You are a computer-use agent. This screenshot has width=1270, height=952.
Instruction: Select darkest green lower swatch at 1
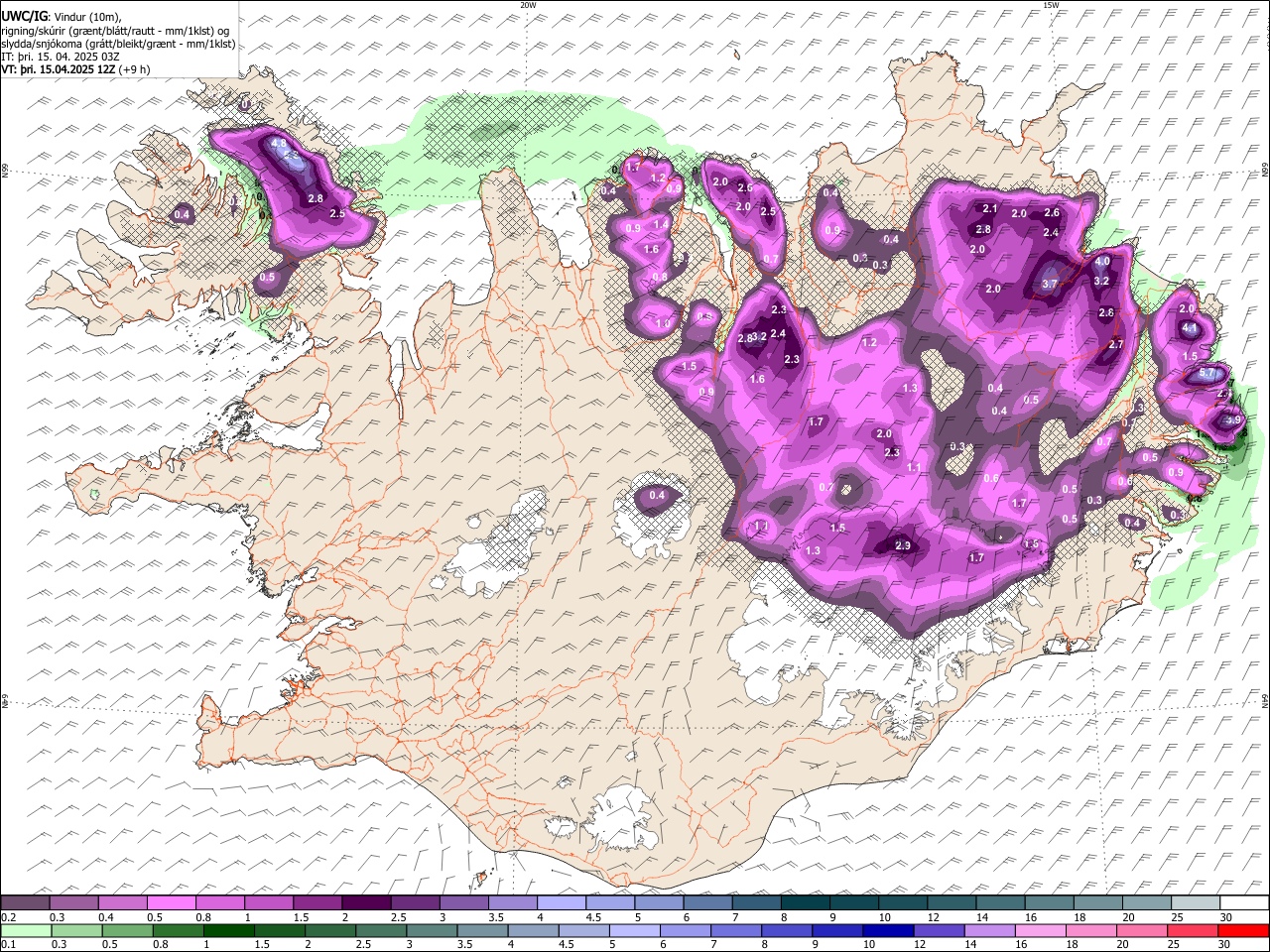(228, 930)
